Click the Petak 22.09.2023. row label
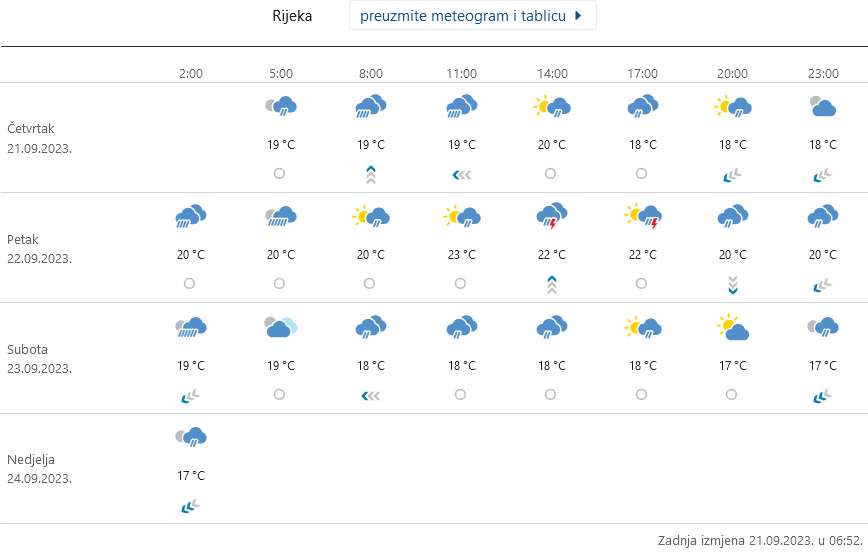The width and height of the screenshot is (868, 555). pyautogui.click(x=40, y=249)
